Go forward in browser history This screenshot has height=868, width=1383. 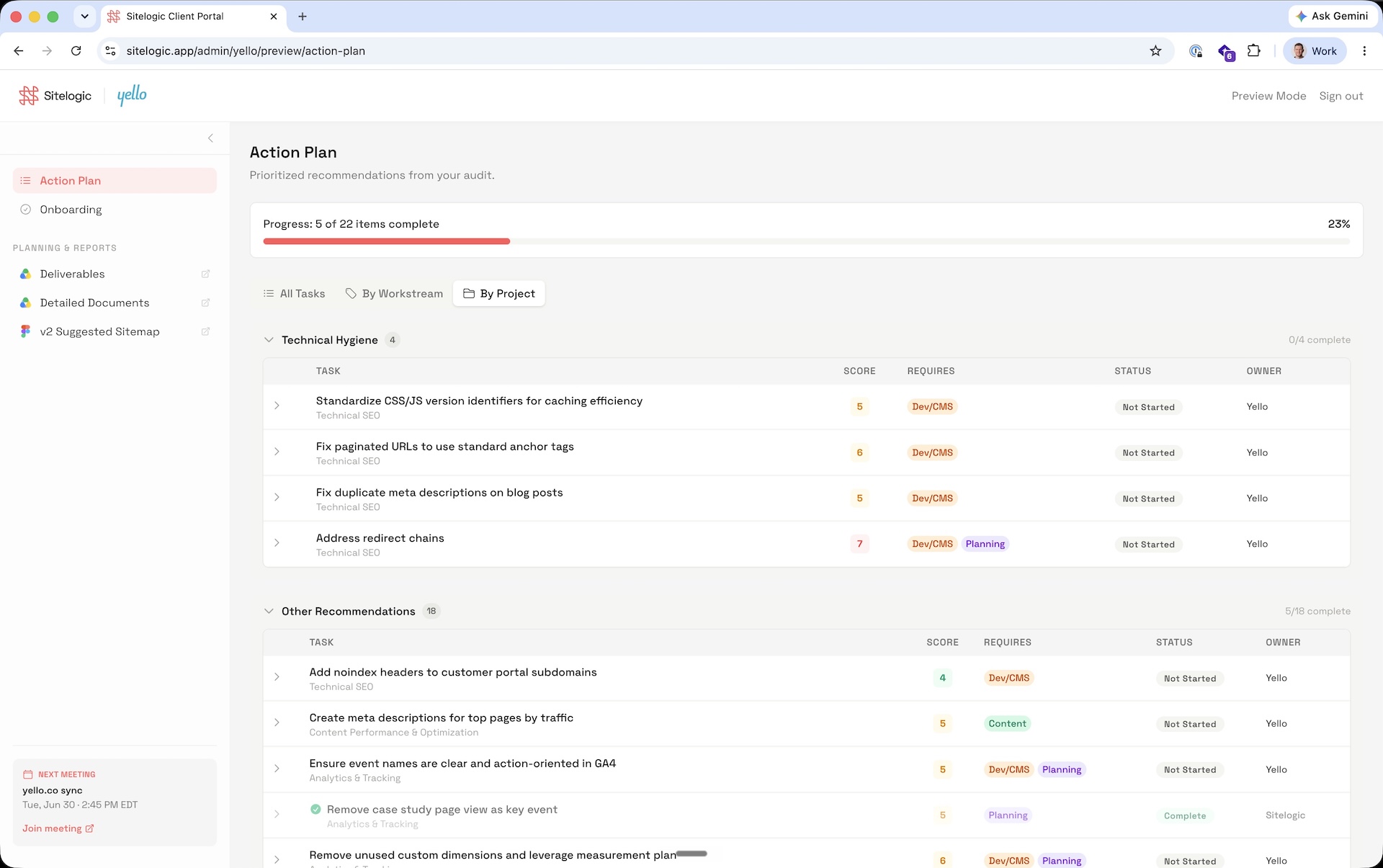(x=47, y=50)
